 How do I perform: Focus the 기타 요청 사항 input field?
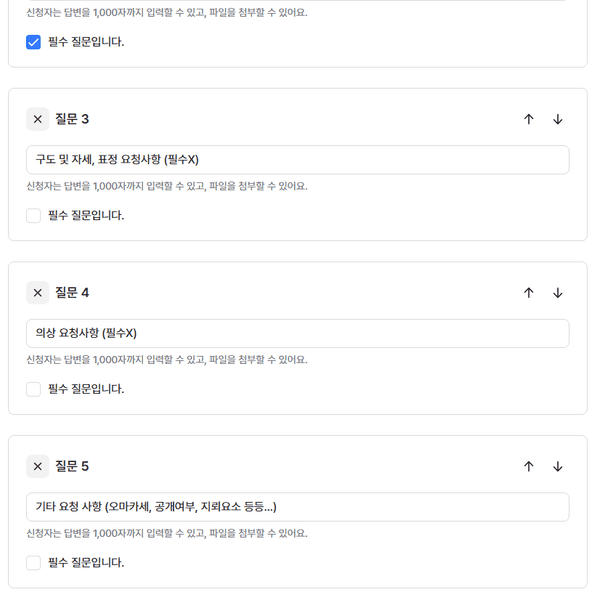[x=297, y=507]
